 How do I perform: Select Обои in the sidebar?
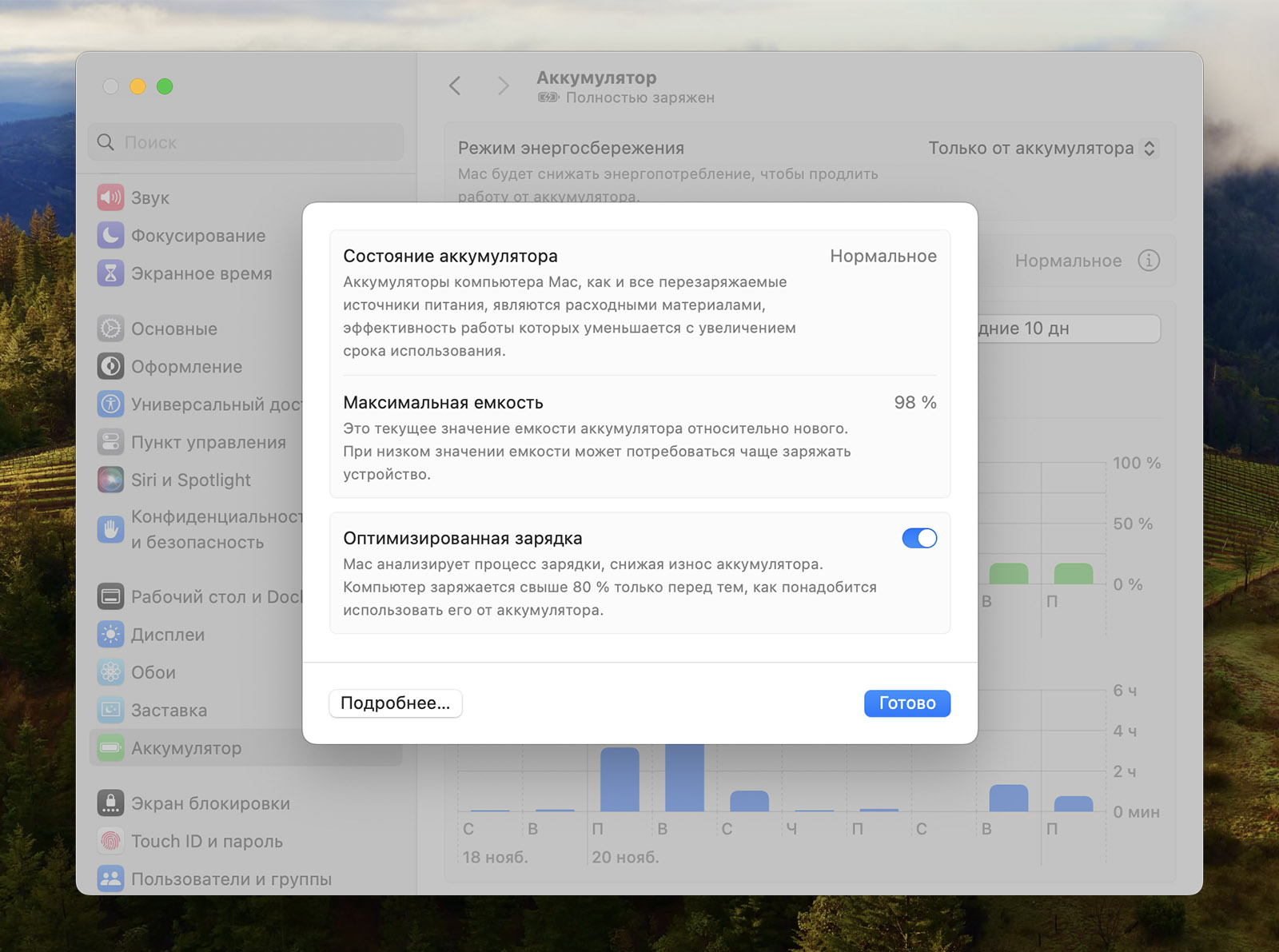pyautogui.click(x=153, y=672)
